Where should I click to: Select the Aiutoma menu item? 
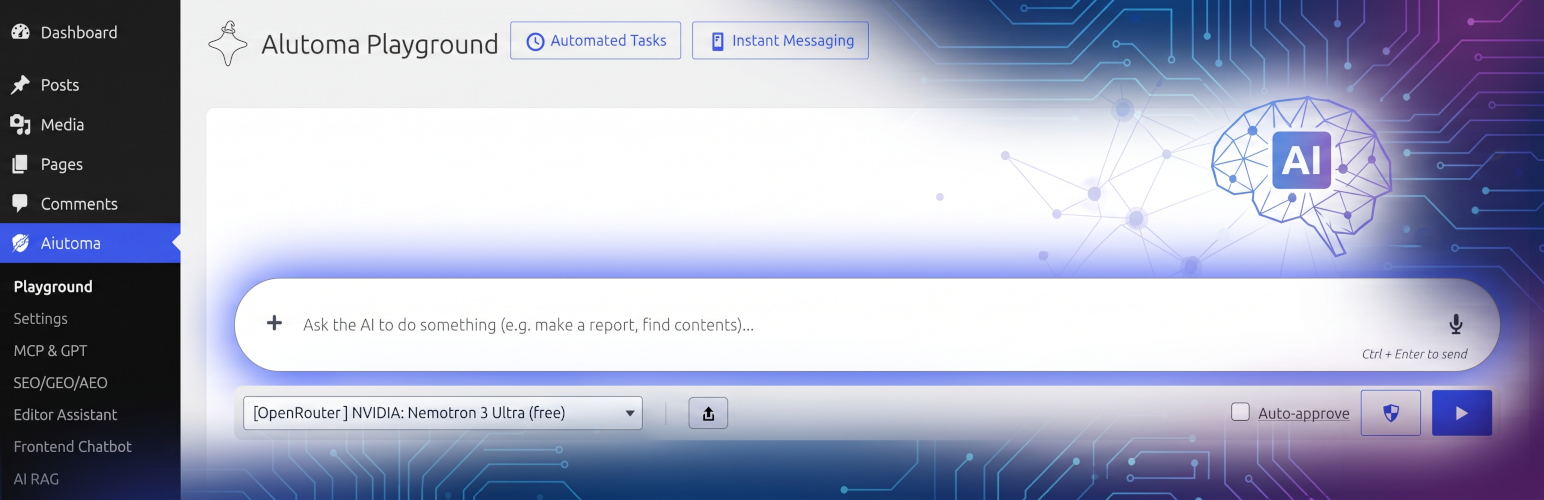pyautogui.click(x=90, y=243)
